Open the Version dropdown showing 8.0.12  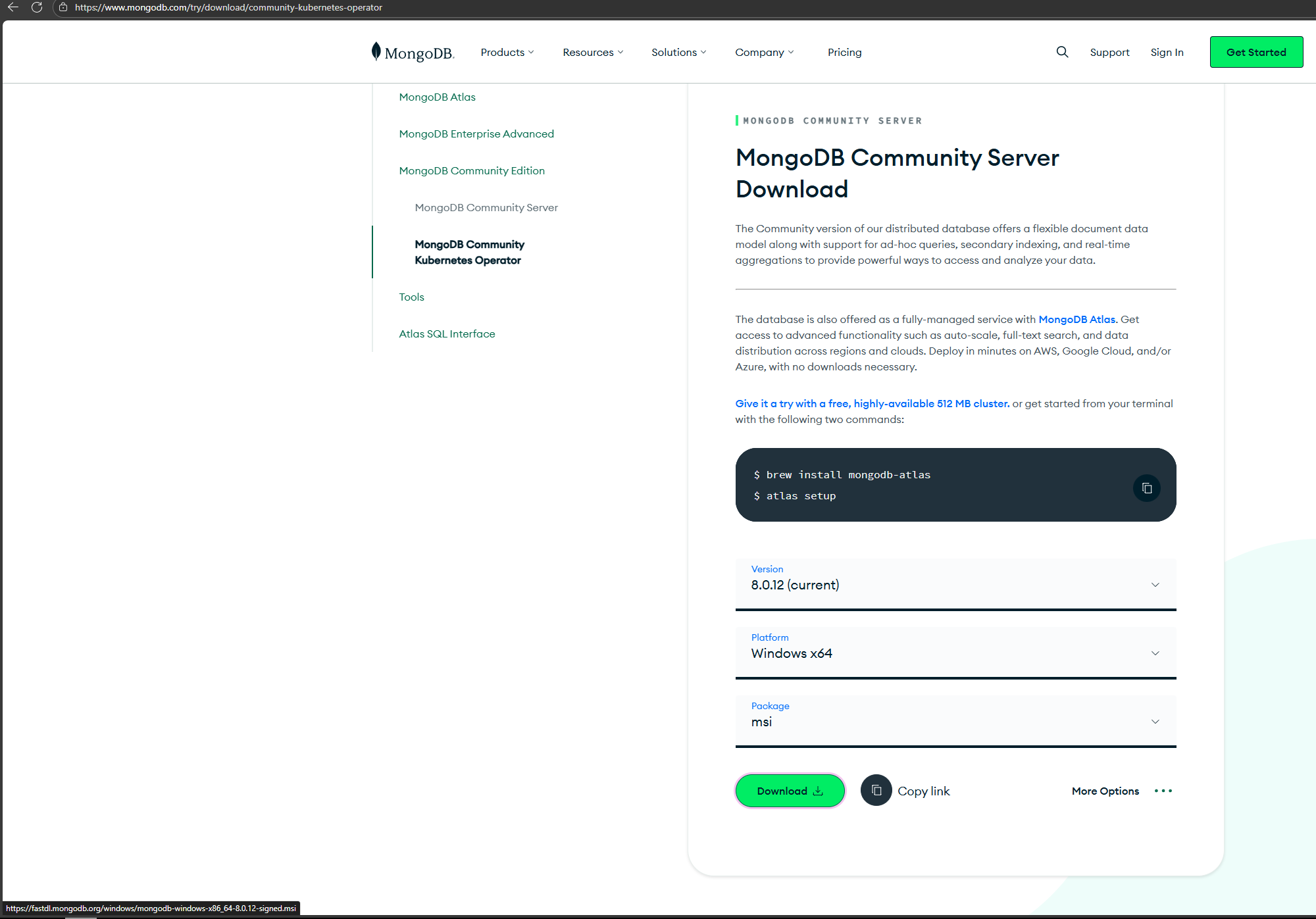tap(955, 584)
